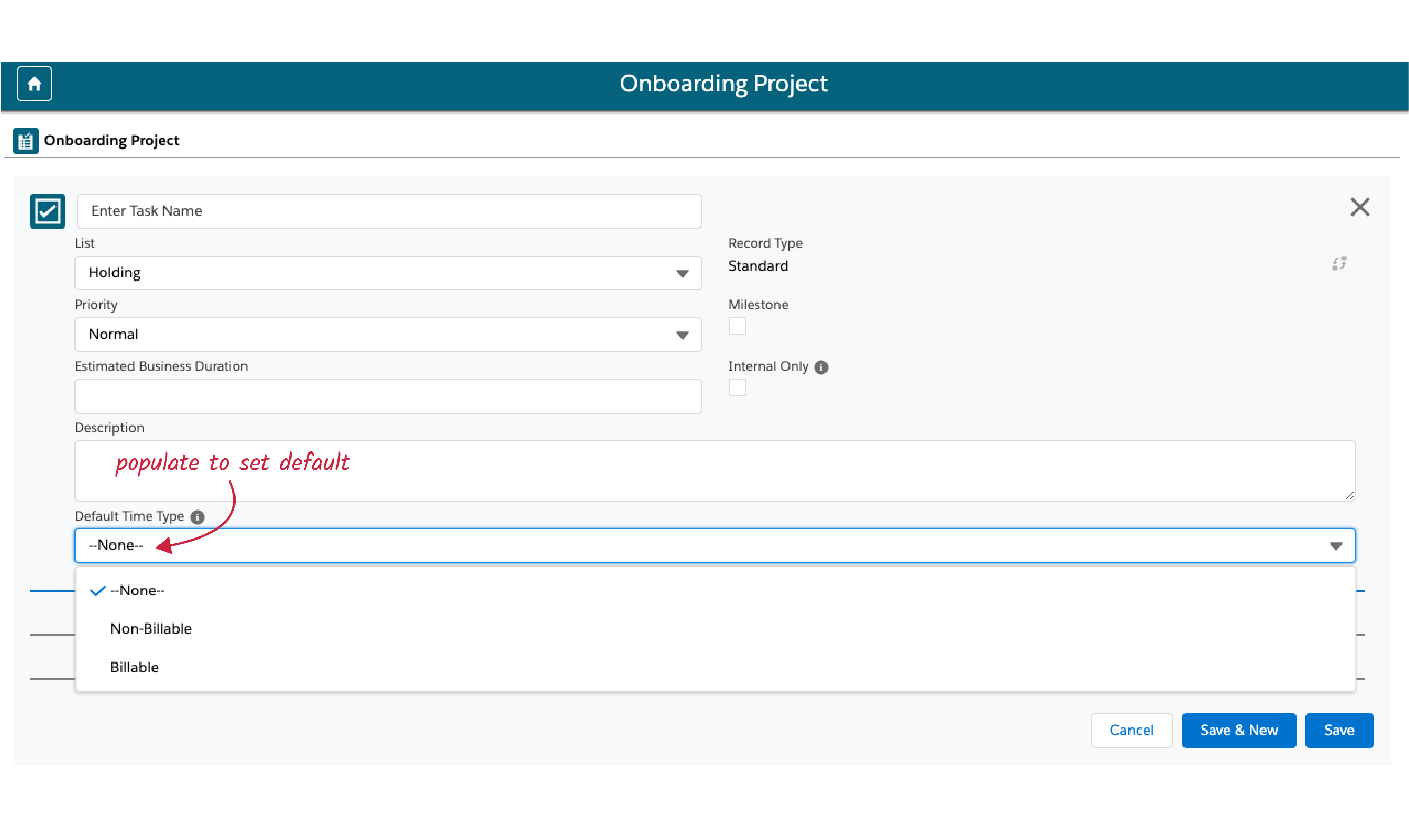Select Billable from Default Time Type
The height and width of the screenshot is (840, 1409).
(134, 666)
